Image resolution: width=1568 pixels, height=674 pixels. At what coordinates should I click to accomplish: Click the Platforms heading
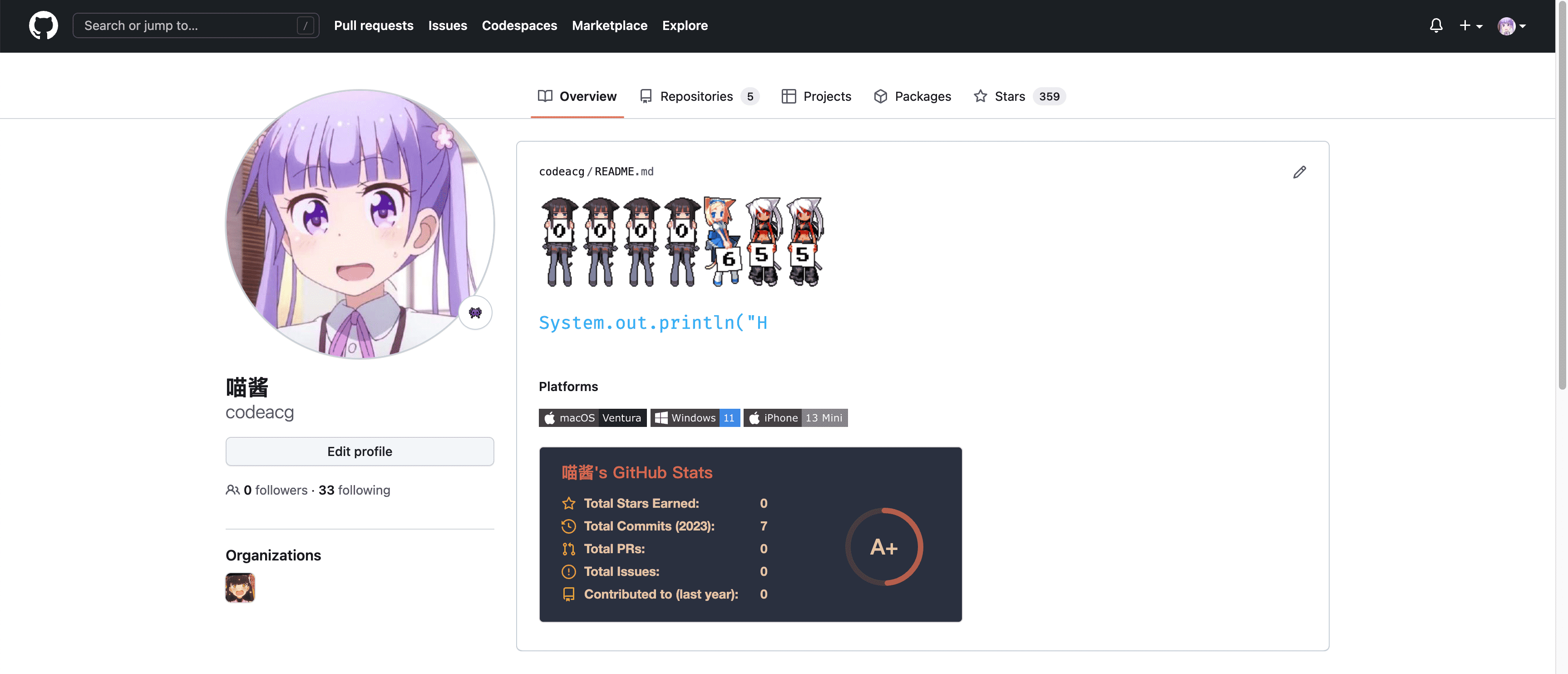(568, 387)
